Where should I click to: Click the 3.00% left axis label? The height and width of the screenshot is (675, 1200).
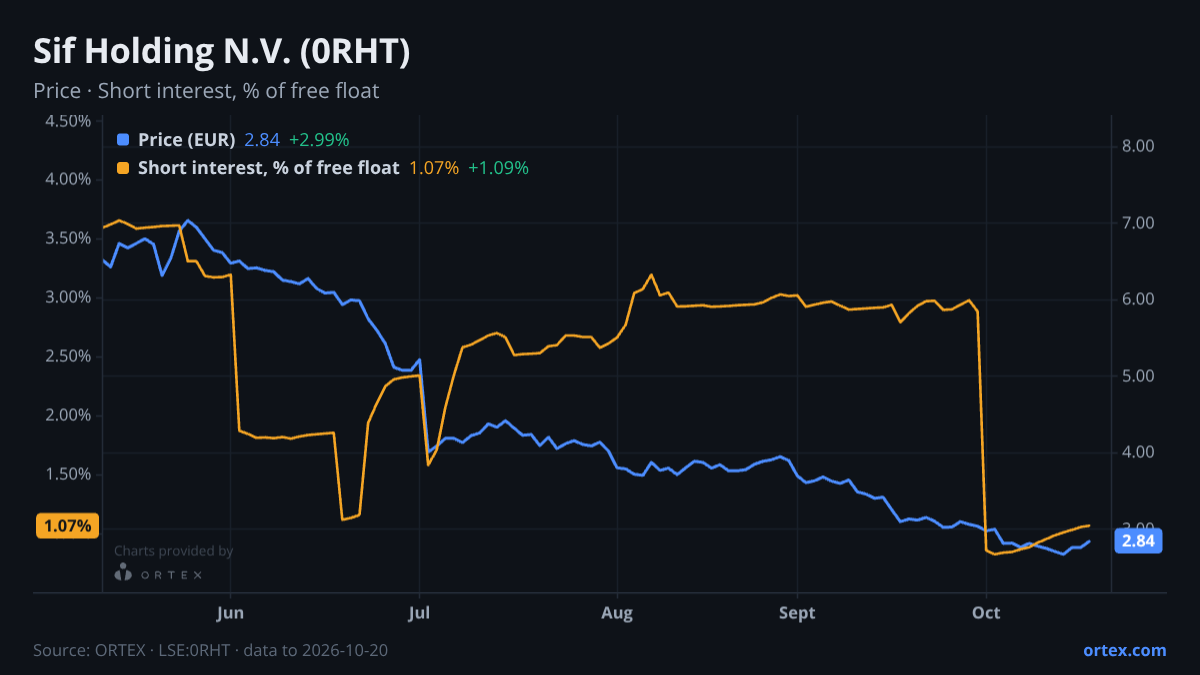[68, 298]
